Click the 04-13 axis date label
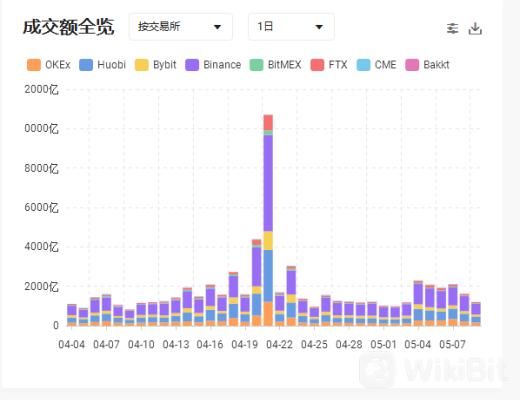This screenshot has height=400, width=520. [x=176, y=344]
